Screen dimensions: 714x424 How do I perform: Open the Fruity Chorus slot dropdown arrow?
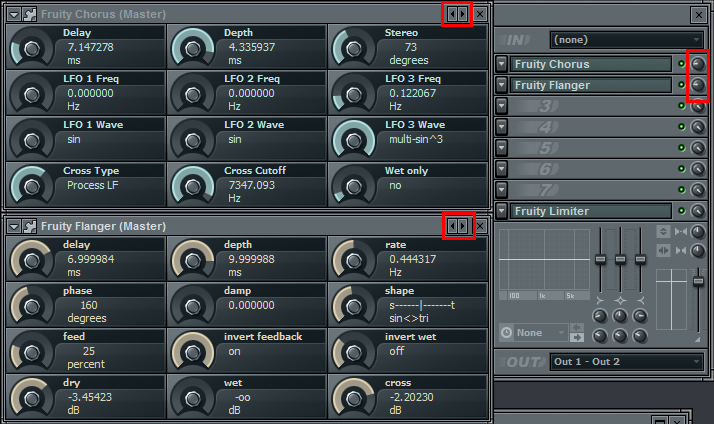click(x=501, y=64)
